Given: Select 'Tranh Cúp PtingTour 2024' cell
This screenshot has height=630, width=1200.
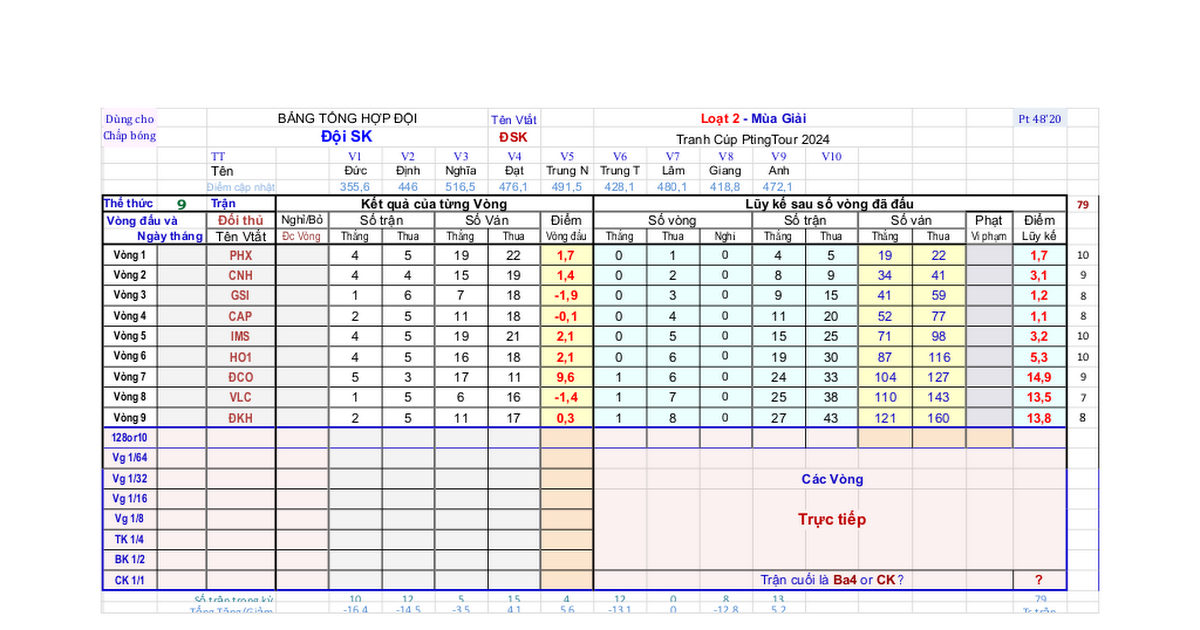Looking at the screenshot, I should 753,139.
